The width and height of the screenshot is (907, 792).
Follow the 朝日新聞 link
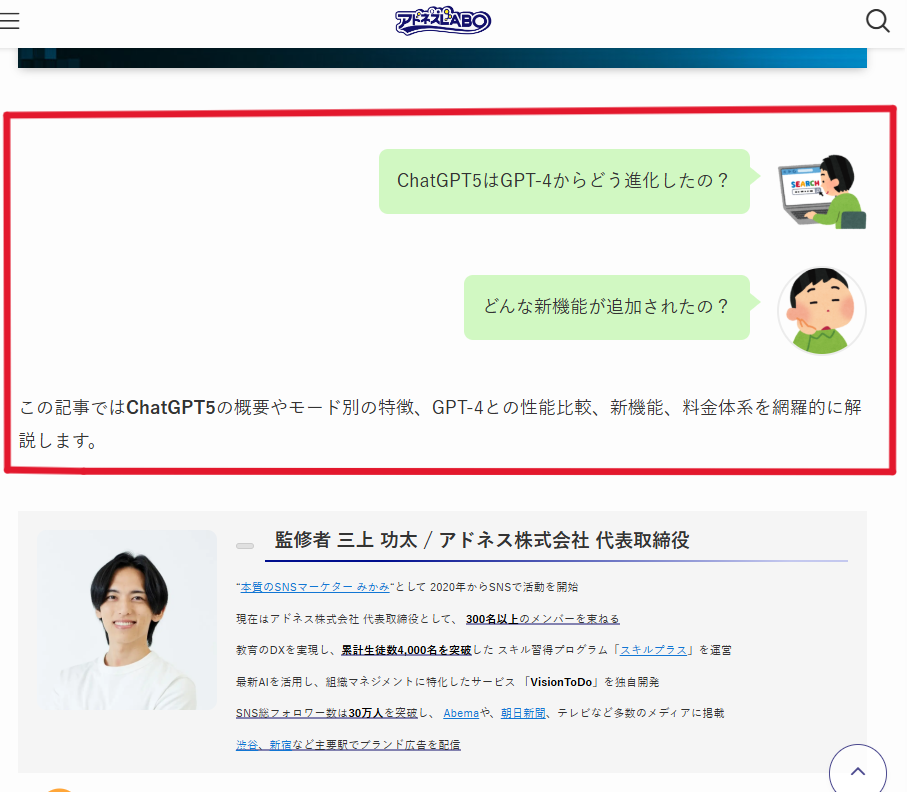point(523,713)
